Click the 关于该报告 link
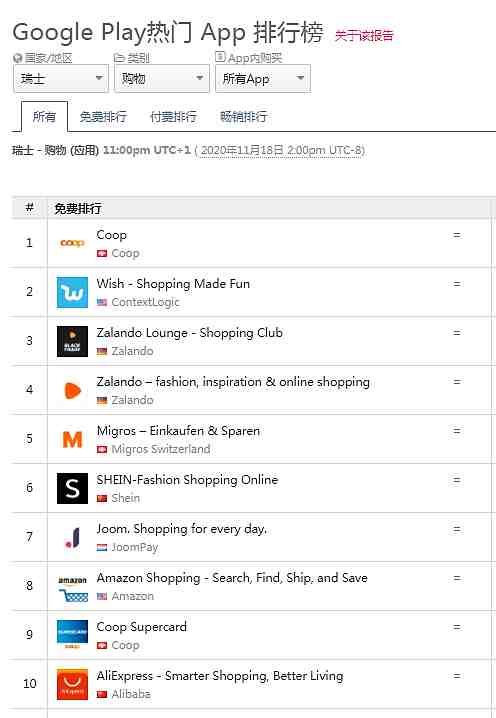Screen dimensions: 496x718 [x=364, y=36]
